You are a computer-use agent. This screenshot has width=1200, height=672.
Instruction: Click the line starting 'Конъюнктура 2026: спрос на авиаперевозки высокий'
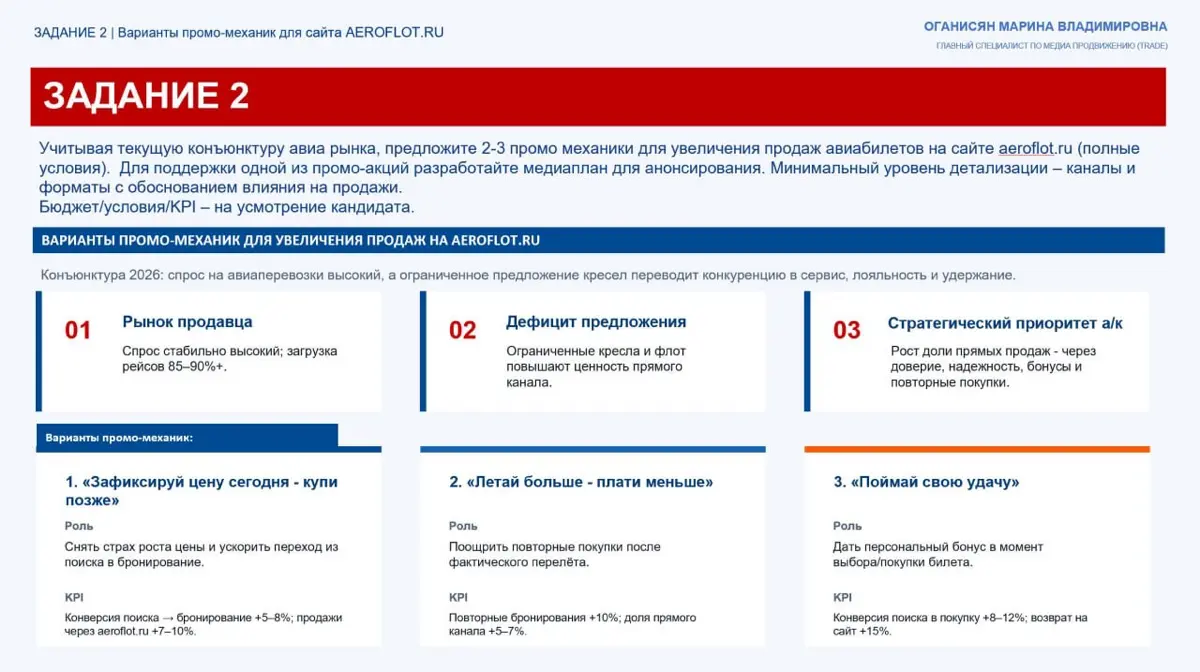(x=528, y=275)
